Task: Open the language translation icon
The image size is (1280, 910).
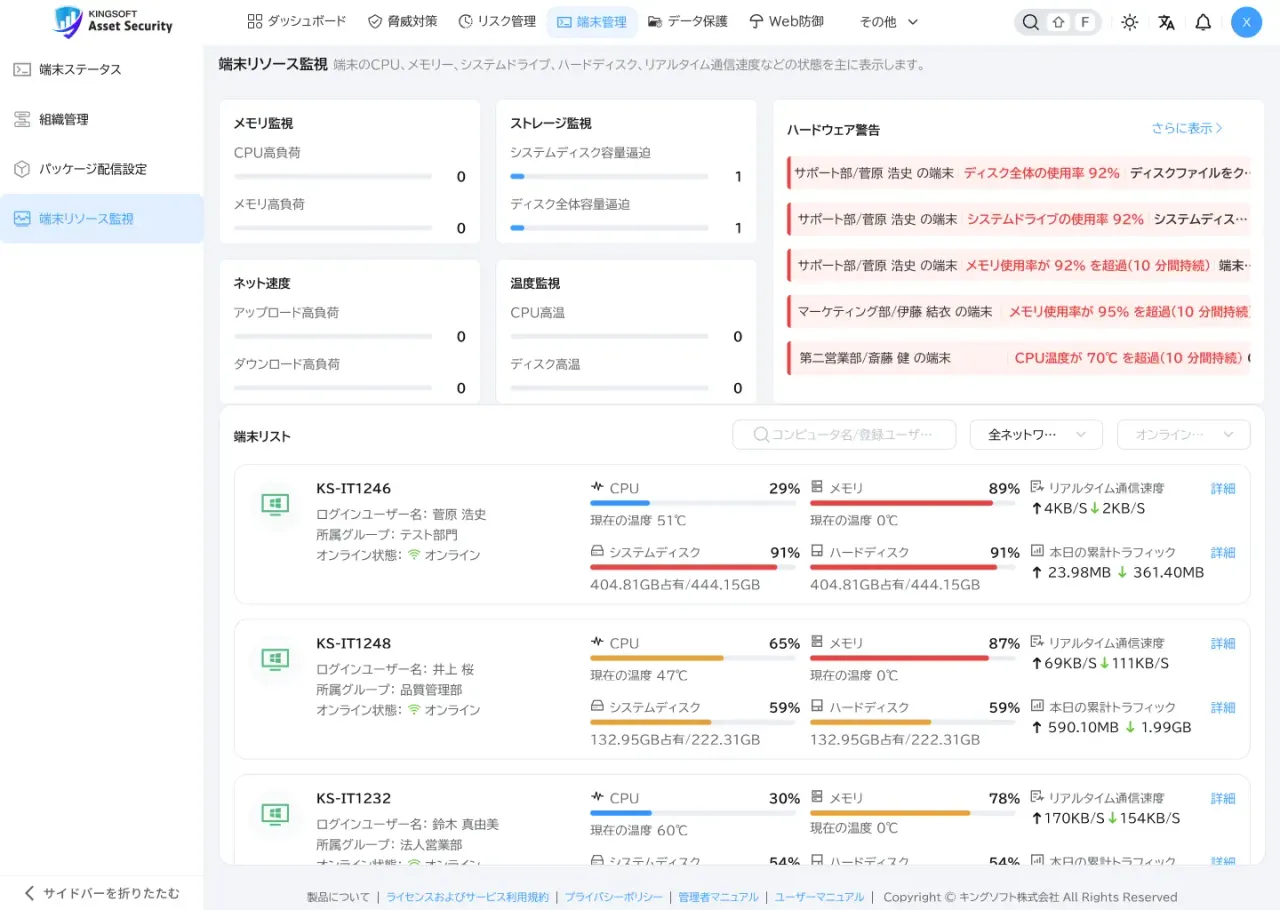Action: (1166, 22)
